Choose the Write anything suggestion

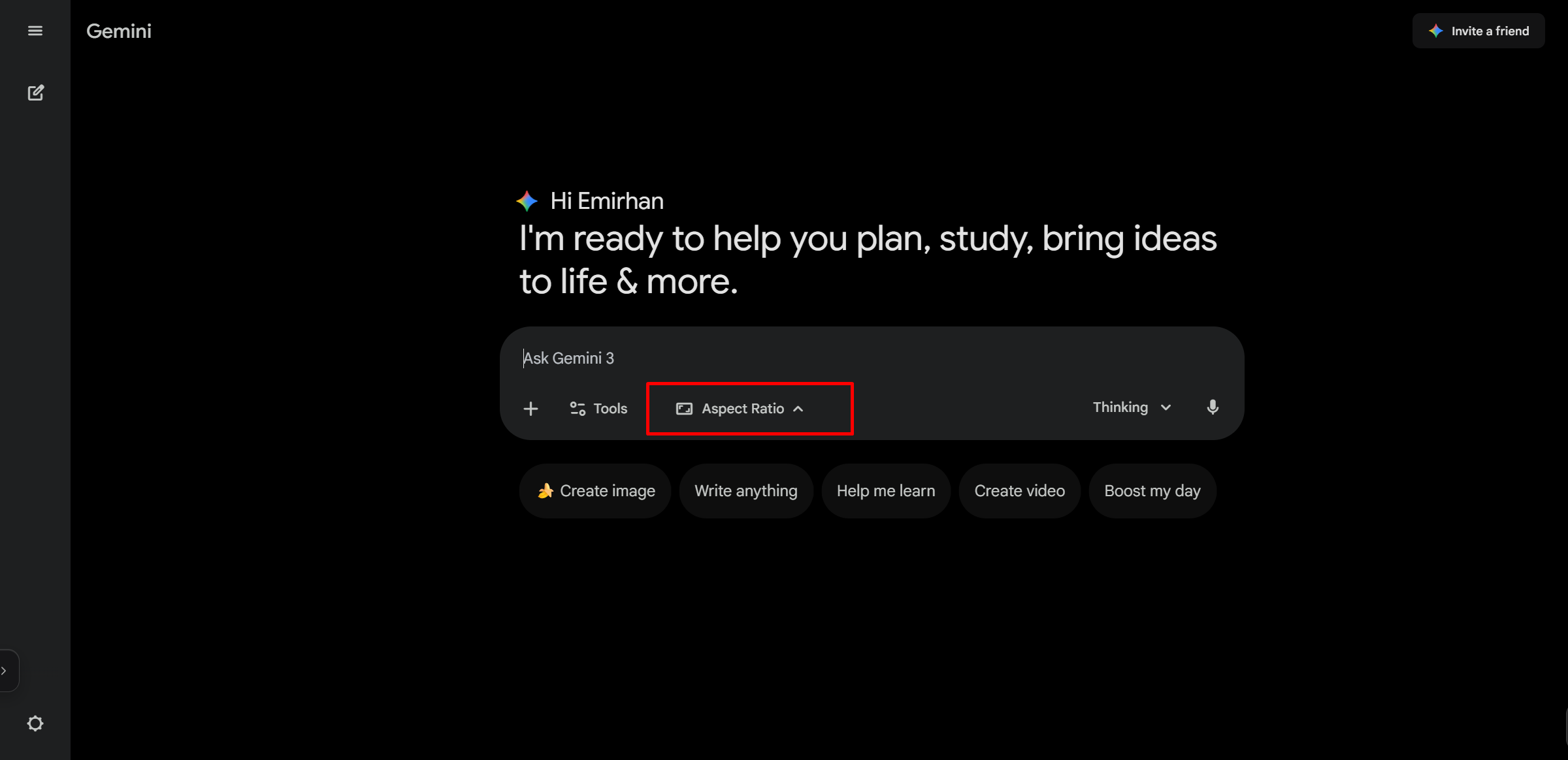tap(746, 491)
